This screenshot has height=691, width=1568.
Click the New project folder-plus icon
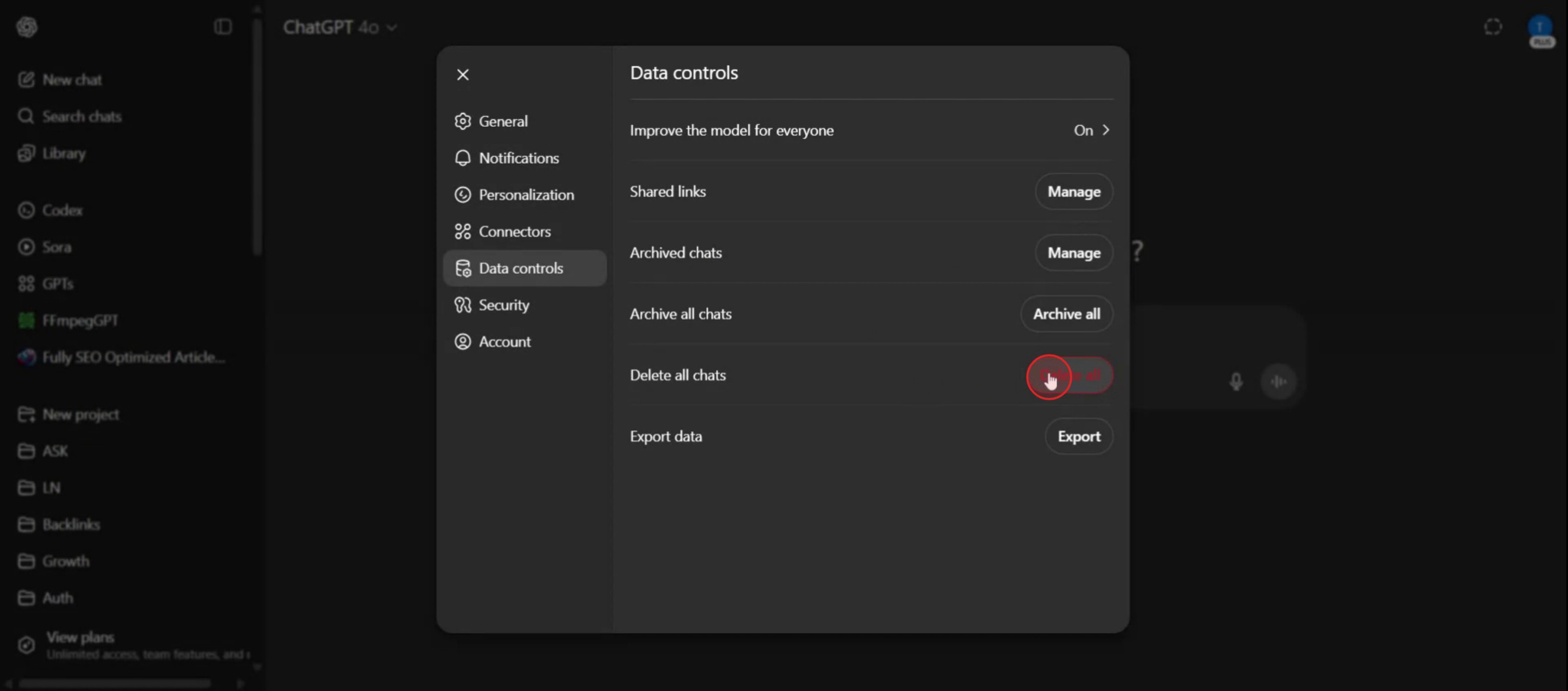26,415
